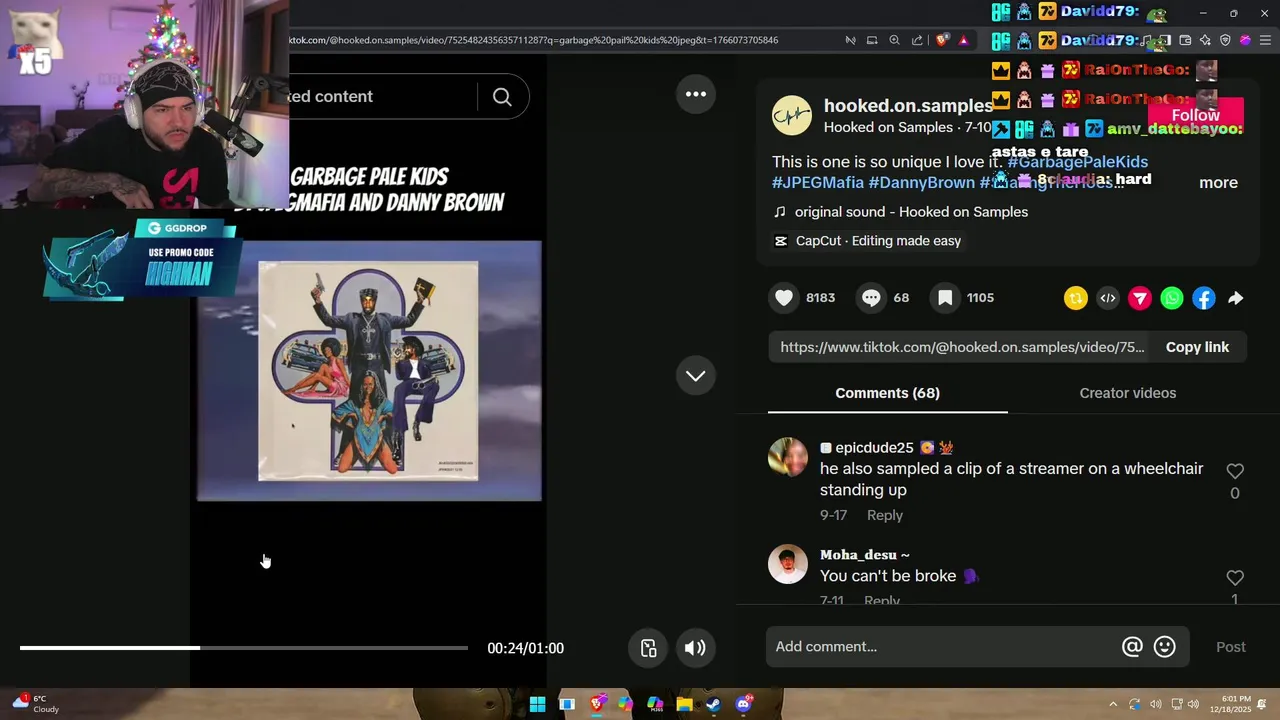Click the yellow repost icon

point(1076,298)
